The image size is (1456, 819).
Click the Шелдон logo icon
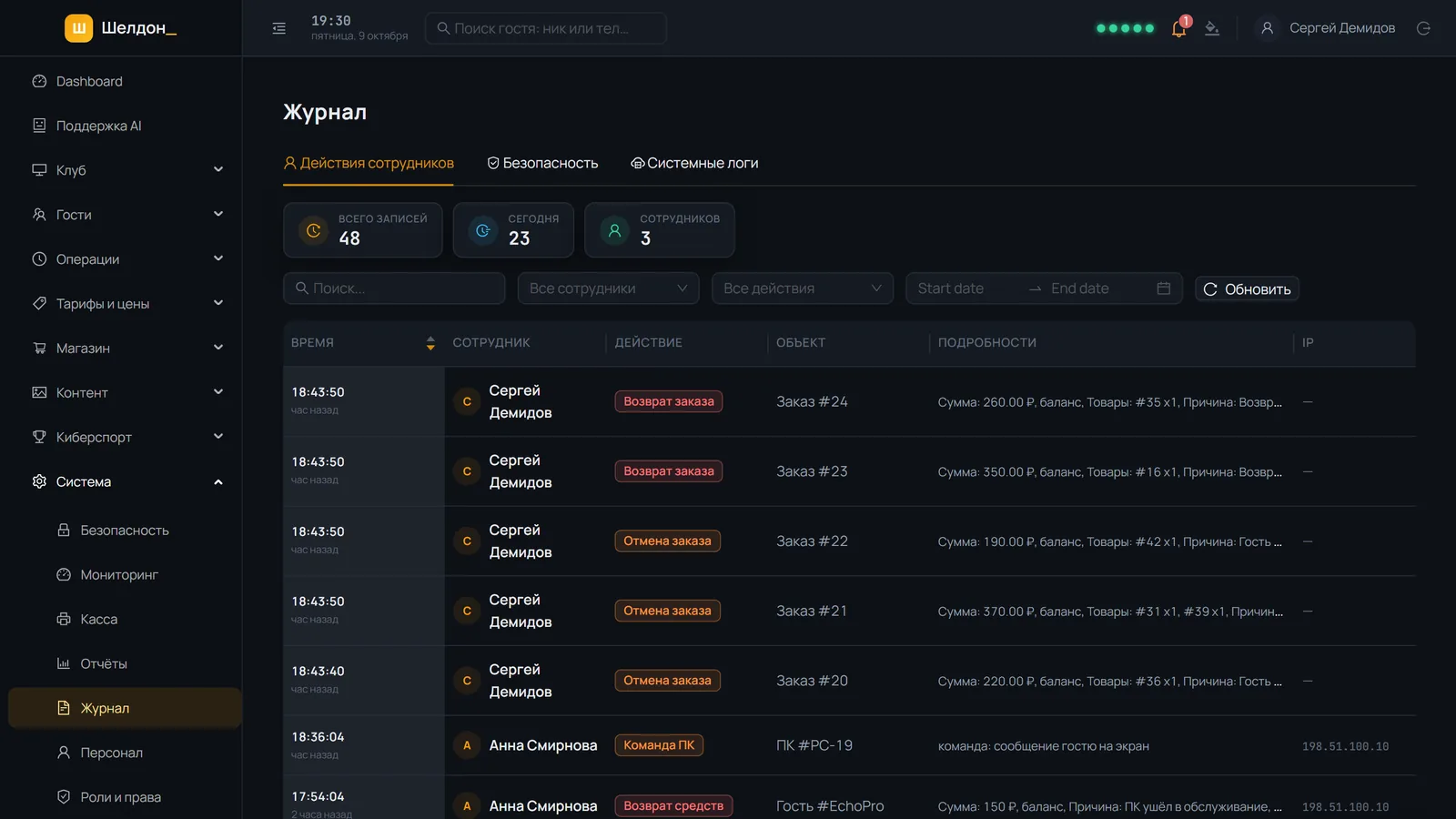pos(79,28)
